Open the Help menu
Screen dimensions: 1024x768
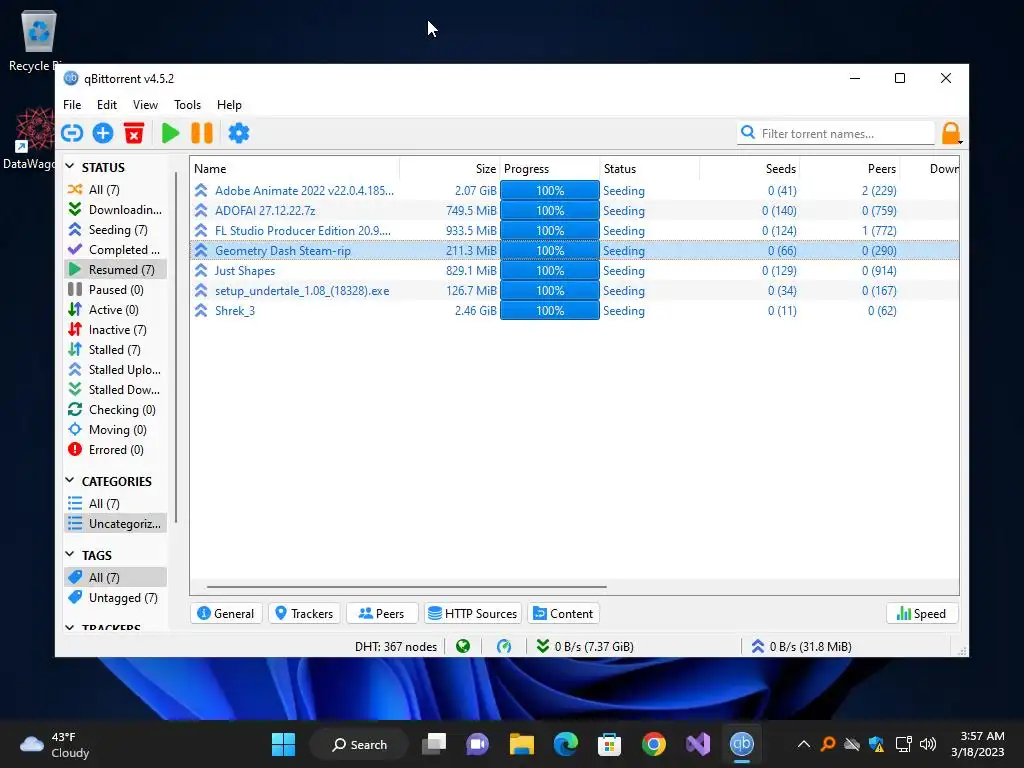pos(229,104)
